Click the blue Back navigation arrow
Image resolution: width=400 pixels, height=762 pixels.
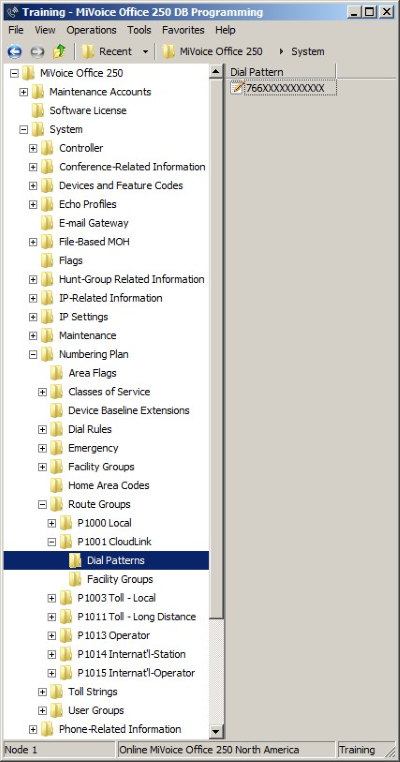pos(15,52)
